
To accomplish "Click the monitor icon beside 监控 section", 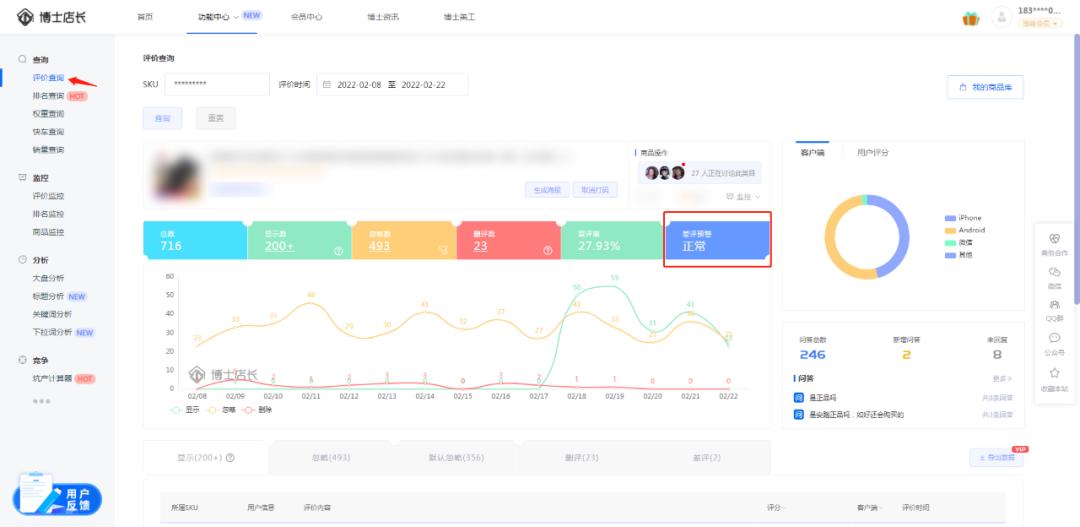I will click(22, 178).
